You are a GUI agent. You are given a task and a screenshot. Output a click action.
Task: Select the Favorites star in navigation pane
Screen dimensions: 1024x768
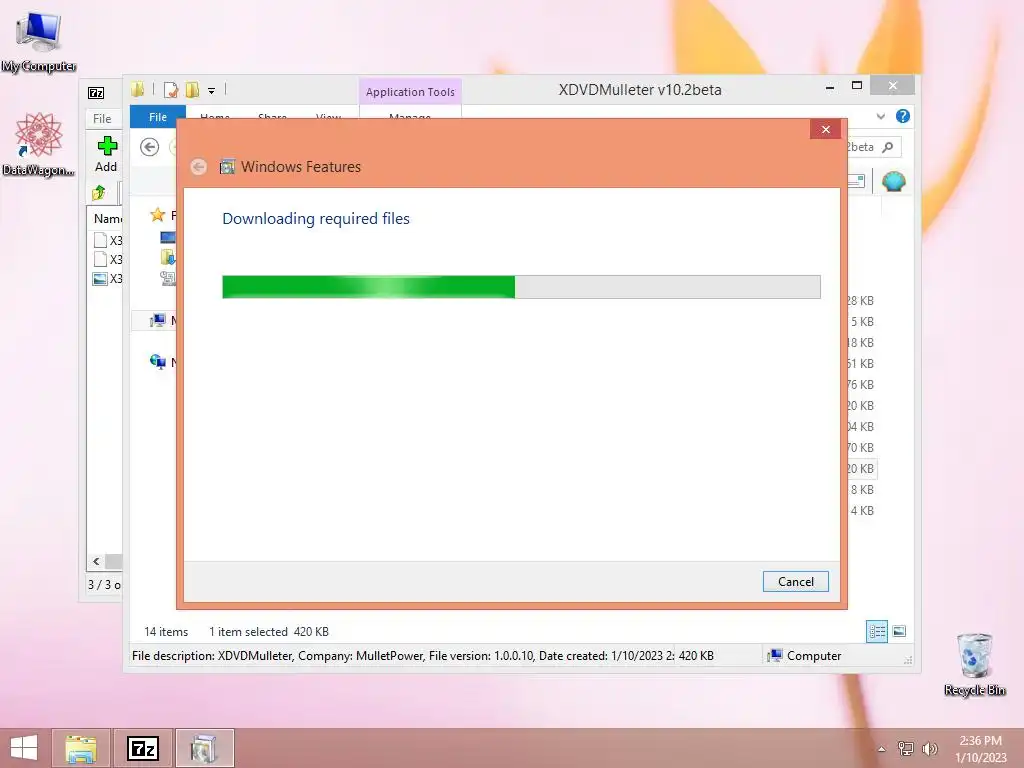click(157, 214)
